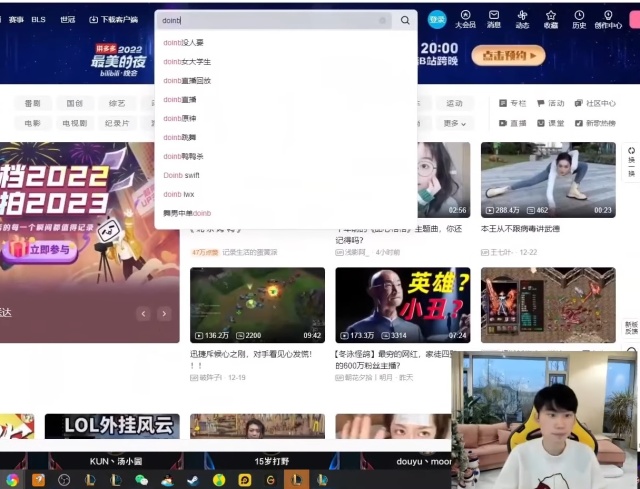Screen dimensions: 640x489
Task: Open 课堂 classroom icon link
Action: point(550,123)
